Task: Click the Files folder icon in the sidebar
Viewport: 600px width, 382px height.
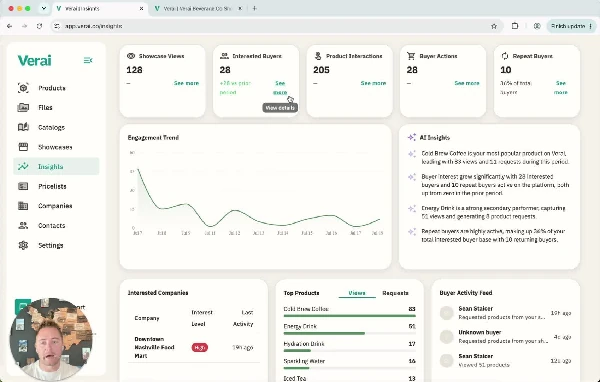Action: [x=23, y=108]
